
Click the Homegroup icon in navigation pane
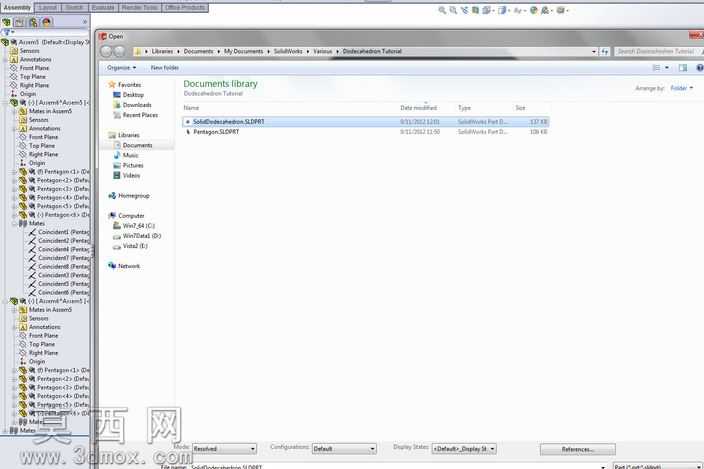[112, 196]
